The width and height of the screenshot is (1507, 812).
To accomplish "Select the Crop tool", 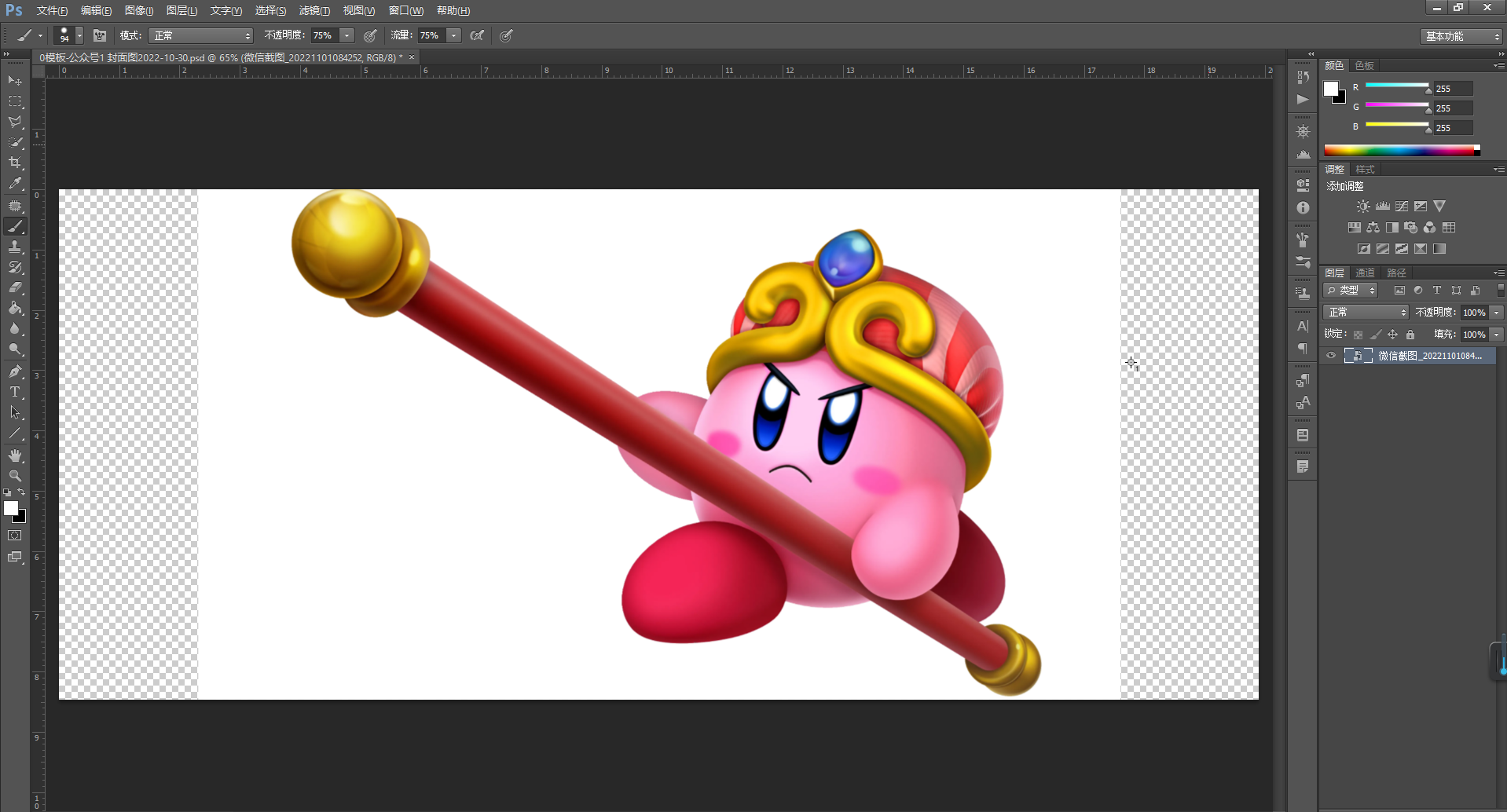I will coord(15,163).
